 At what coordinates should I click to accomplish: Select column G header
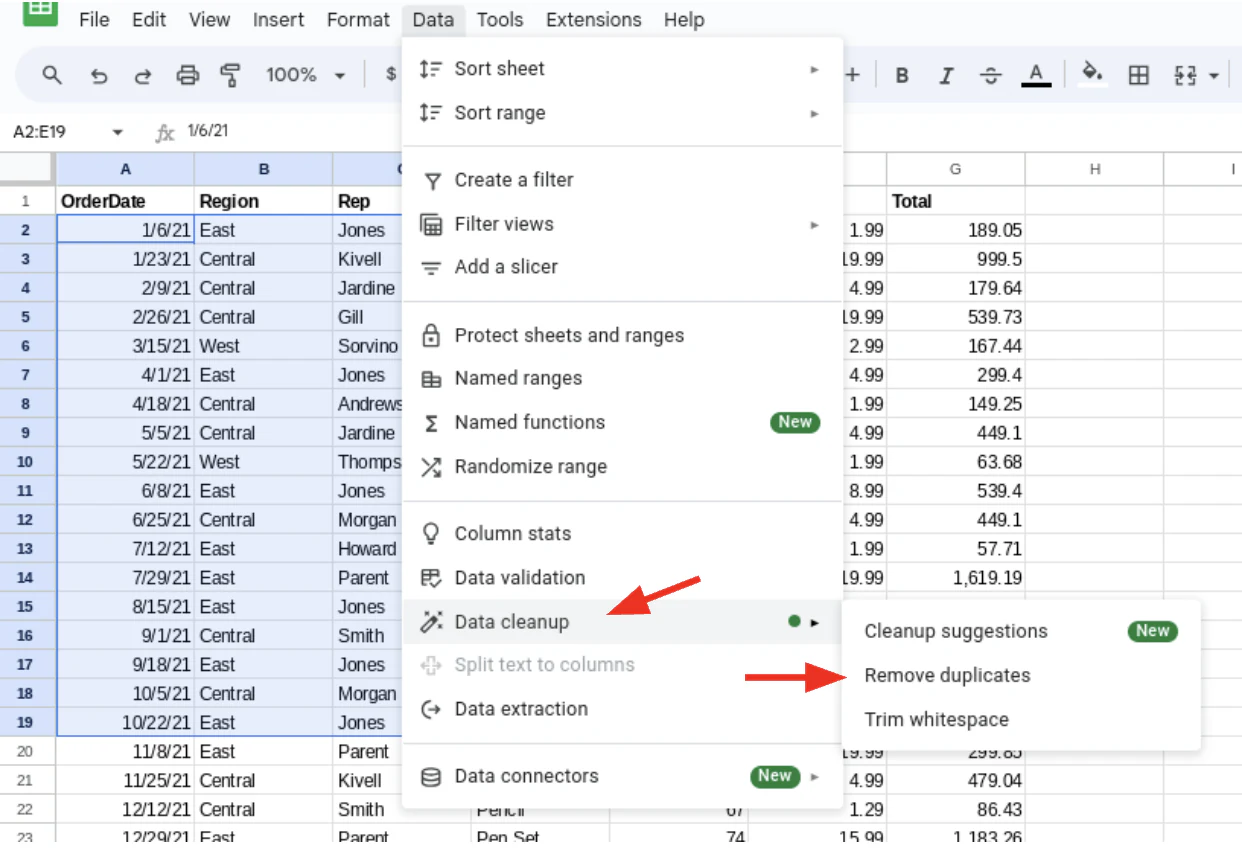point(956,169)
